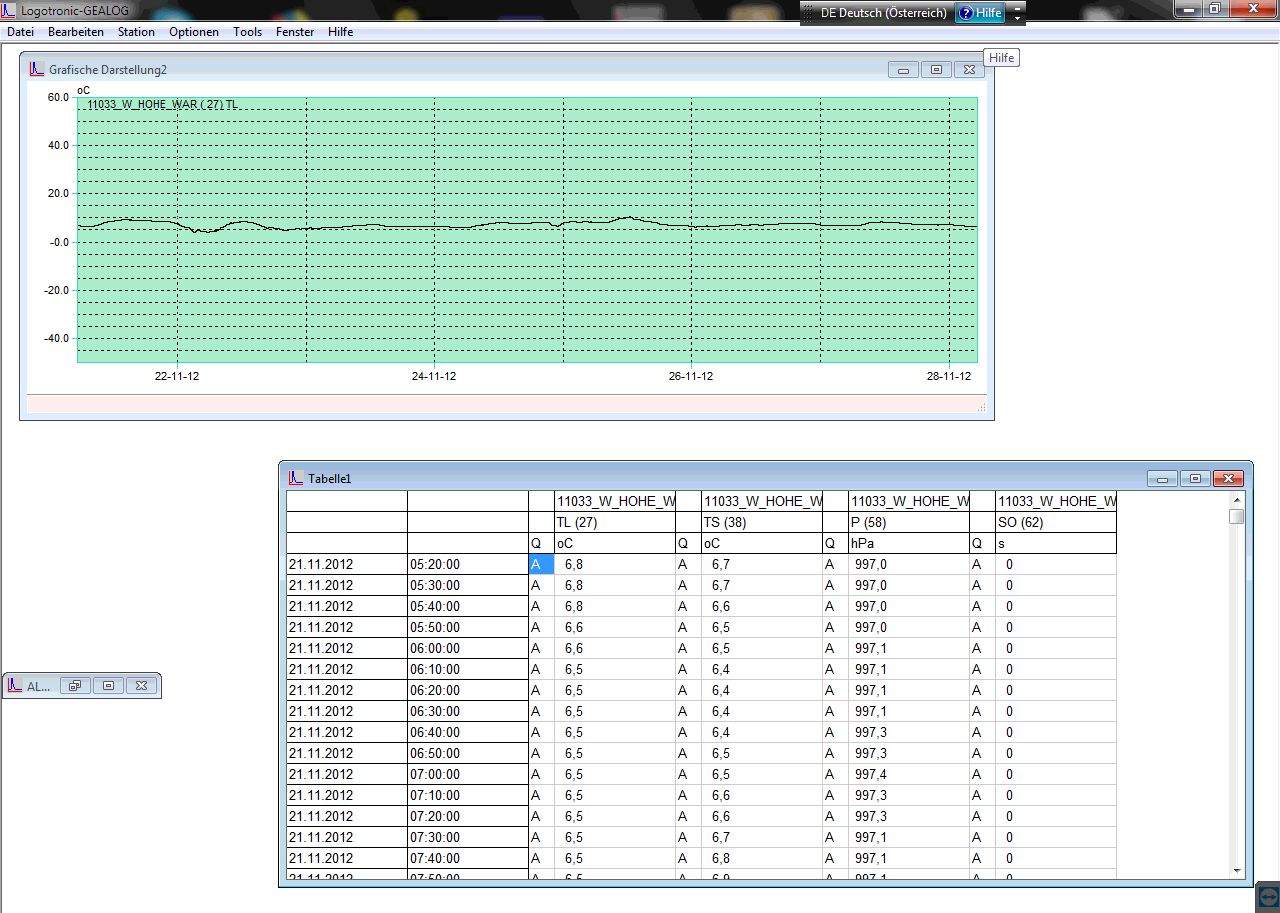Viewport: 1280px width, 913px height.
Task: Close the Tabelle1 window
Action: [1229, 479]
